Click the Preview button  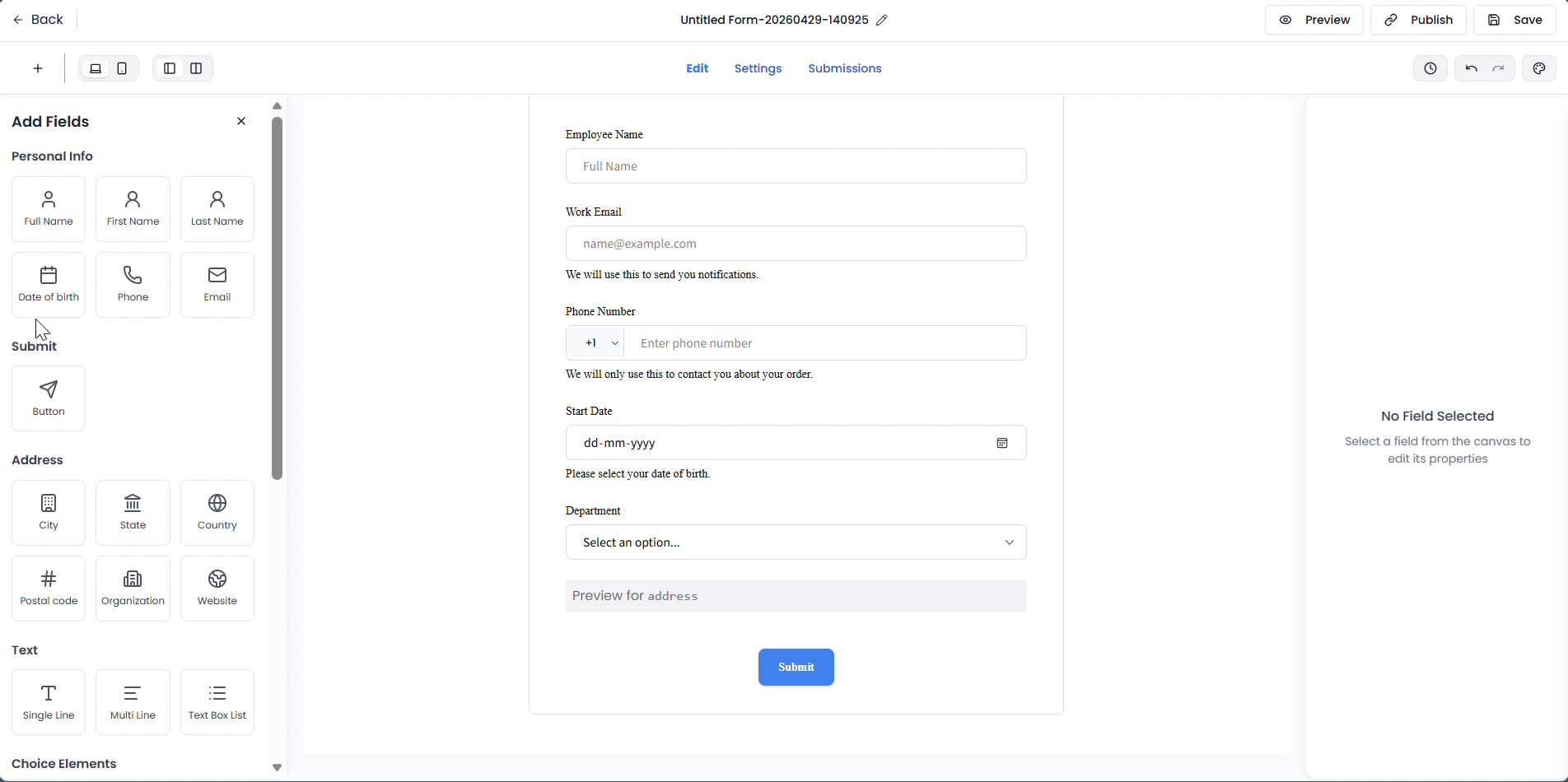click(x=1314, y=20)
